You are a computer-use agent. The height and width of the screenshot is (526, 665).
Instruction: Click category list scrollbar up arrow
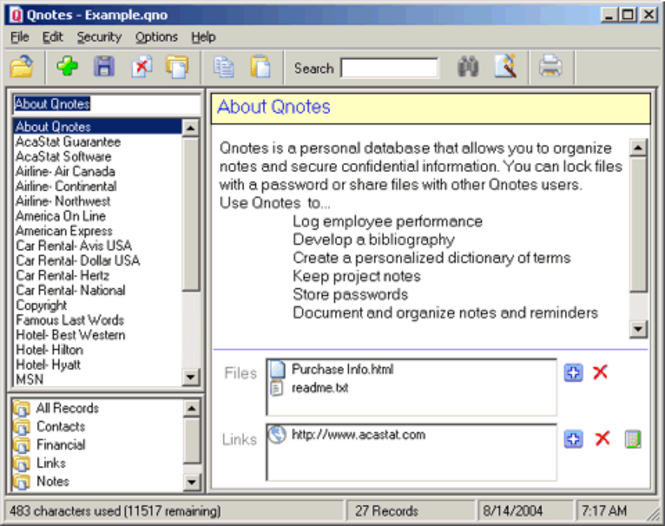tap(191, 408)
